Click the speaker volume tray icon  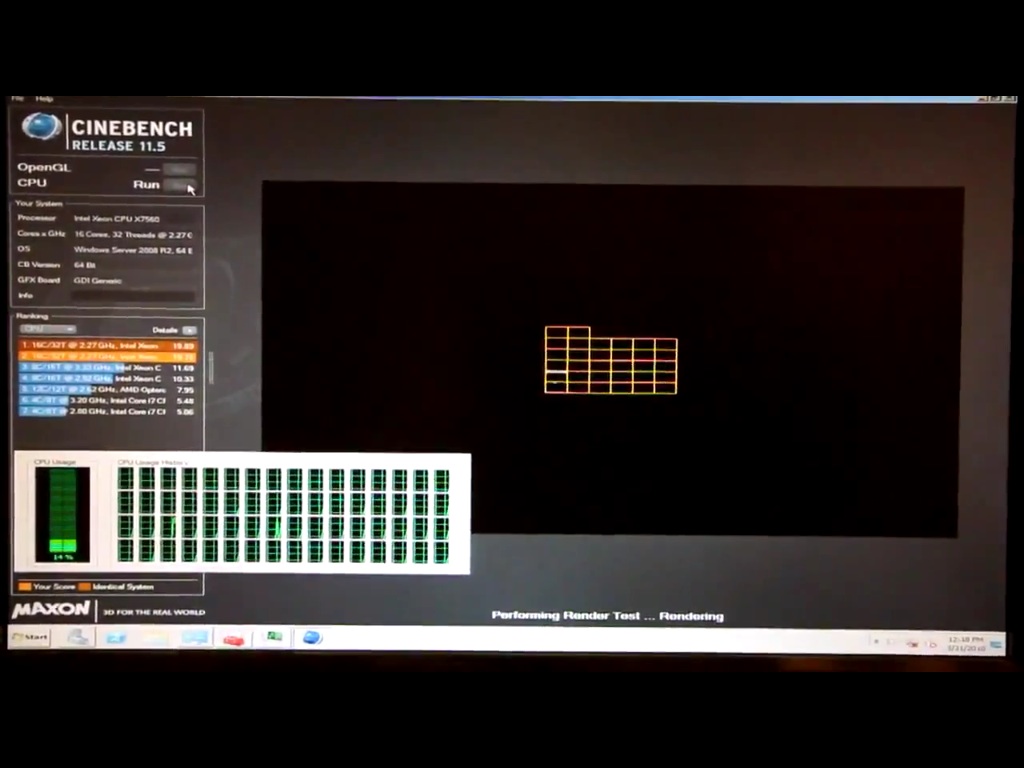pos(933,644)
